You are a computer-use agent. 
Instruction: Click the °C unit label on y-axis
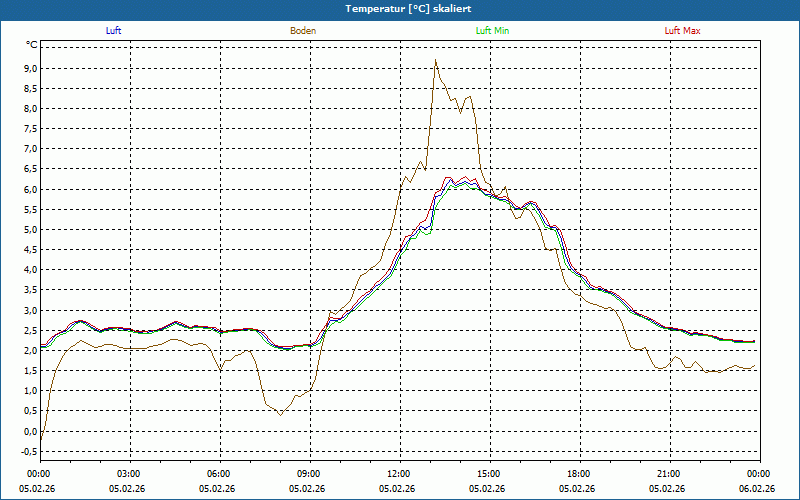click(32, 45)
